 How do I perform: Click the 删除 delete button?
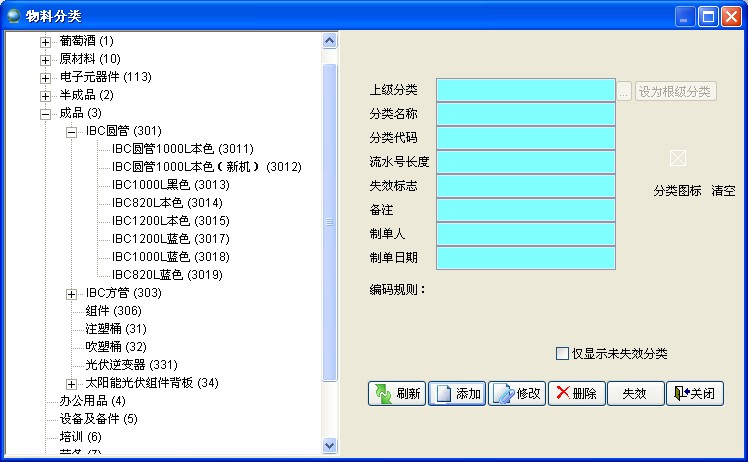pyautogui.click(x=576, y=393)
